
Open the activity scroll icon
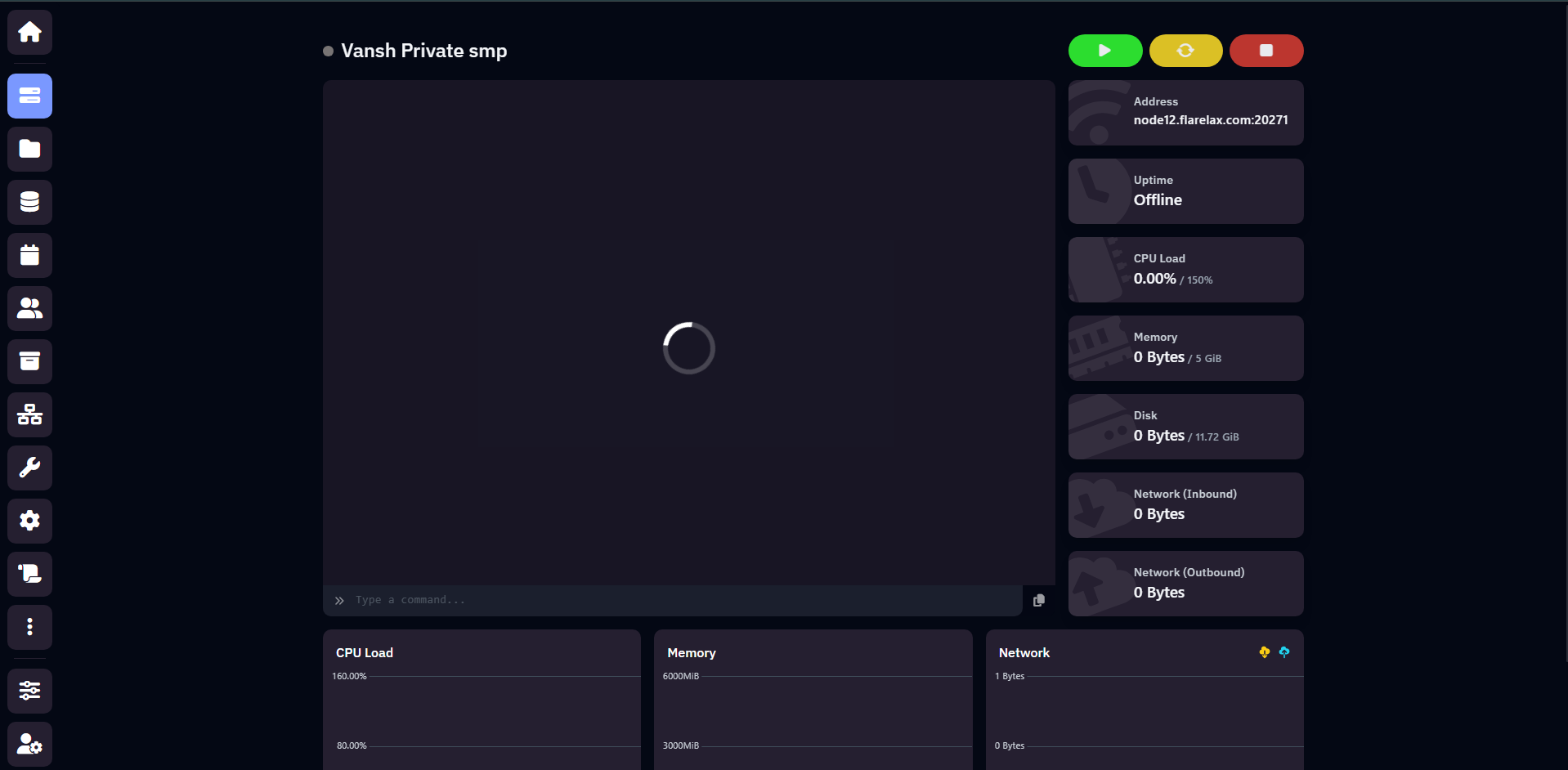click(x=29, y=574)
